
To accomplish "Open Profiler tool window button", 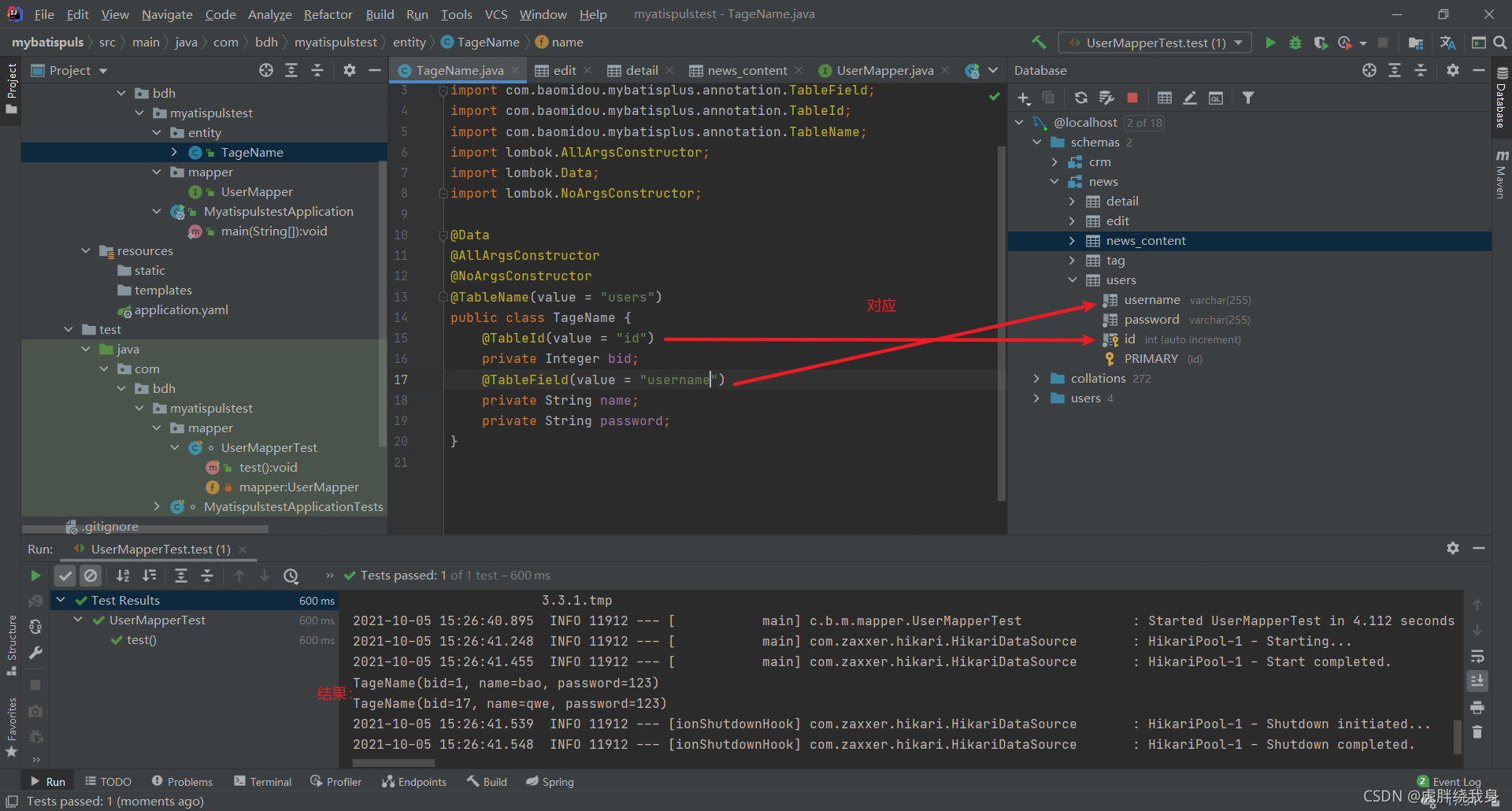I will click(x=336, y=781).
